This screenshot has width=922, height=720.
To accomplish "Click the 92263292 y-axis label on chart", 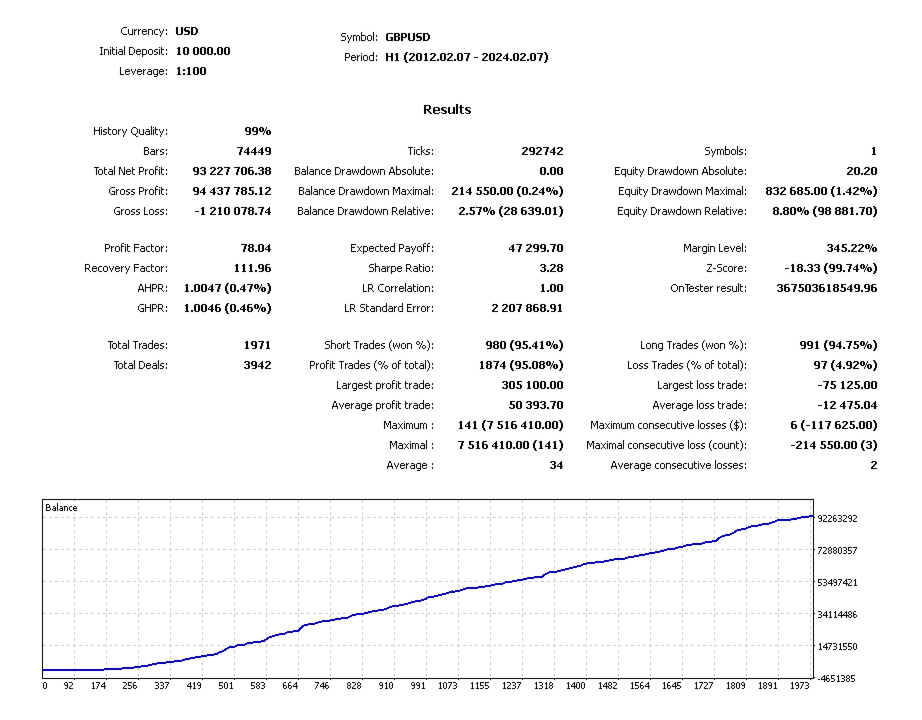I will (837, 519).
